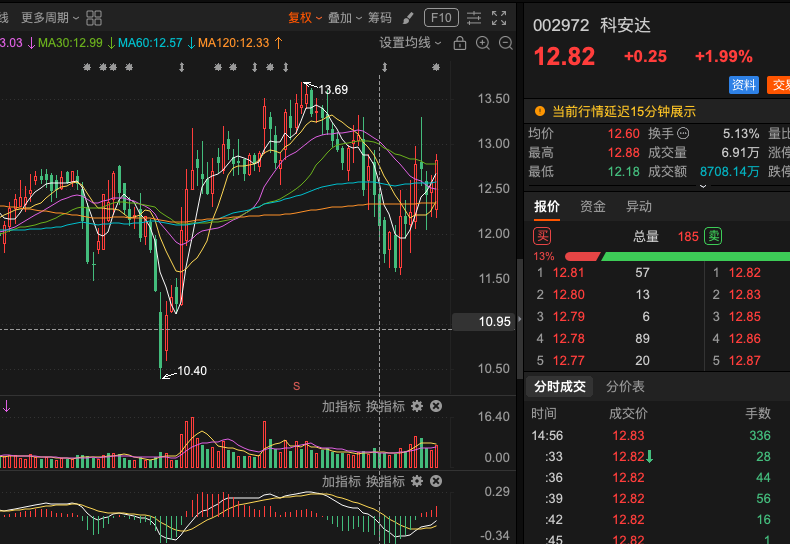Click 换指标 in the volume panel

[x=385, y=406]
